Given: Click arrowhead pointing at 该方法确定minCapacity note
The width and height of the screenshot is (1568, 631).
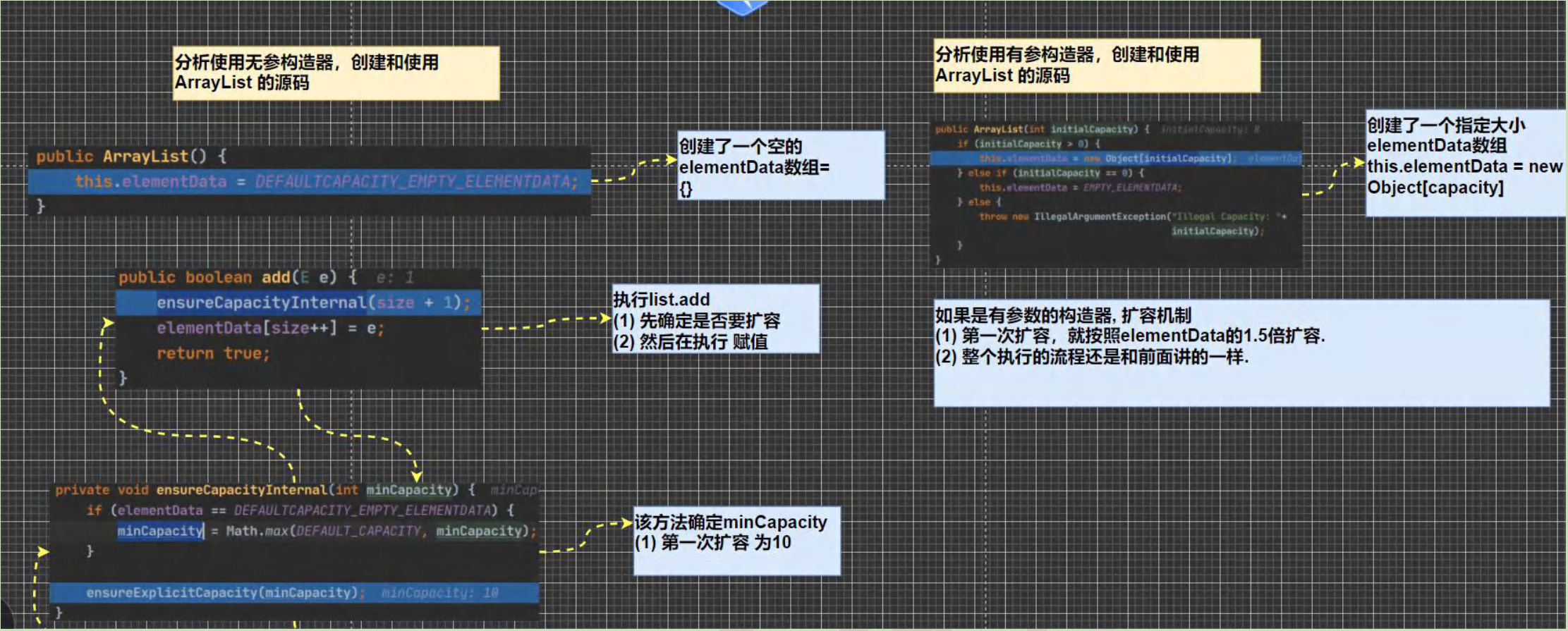Looking at the screenshot, I should point(626,522).
